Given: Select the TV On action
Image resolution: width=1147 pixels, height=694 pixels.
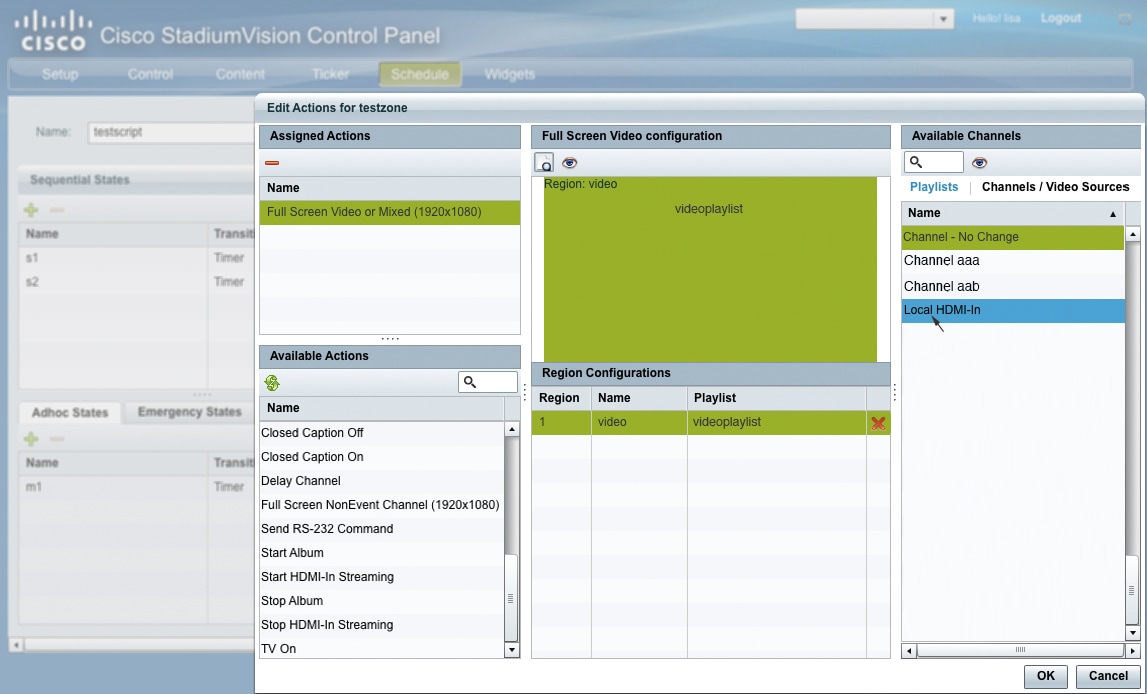Looking at the screenshot, I should (382, 649).
